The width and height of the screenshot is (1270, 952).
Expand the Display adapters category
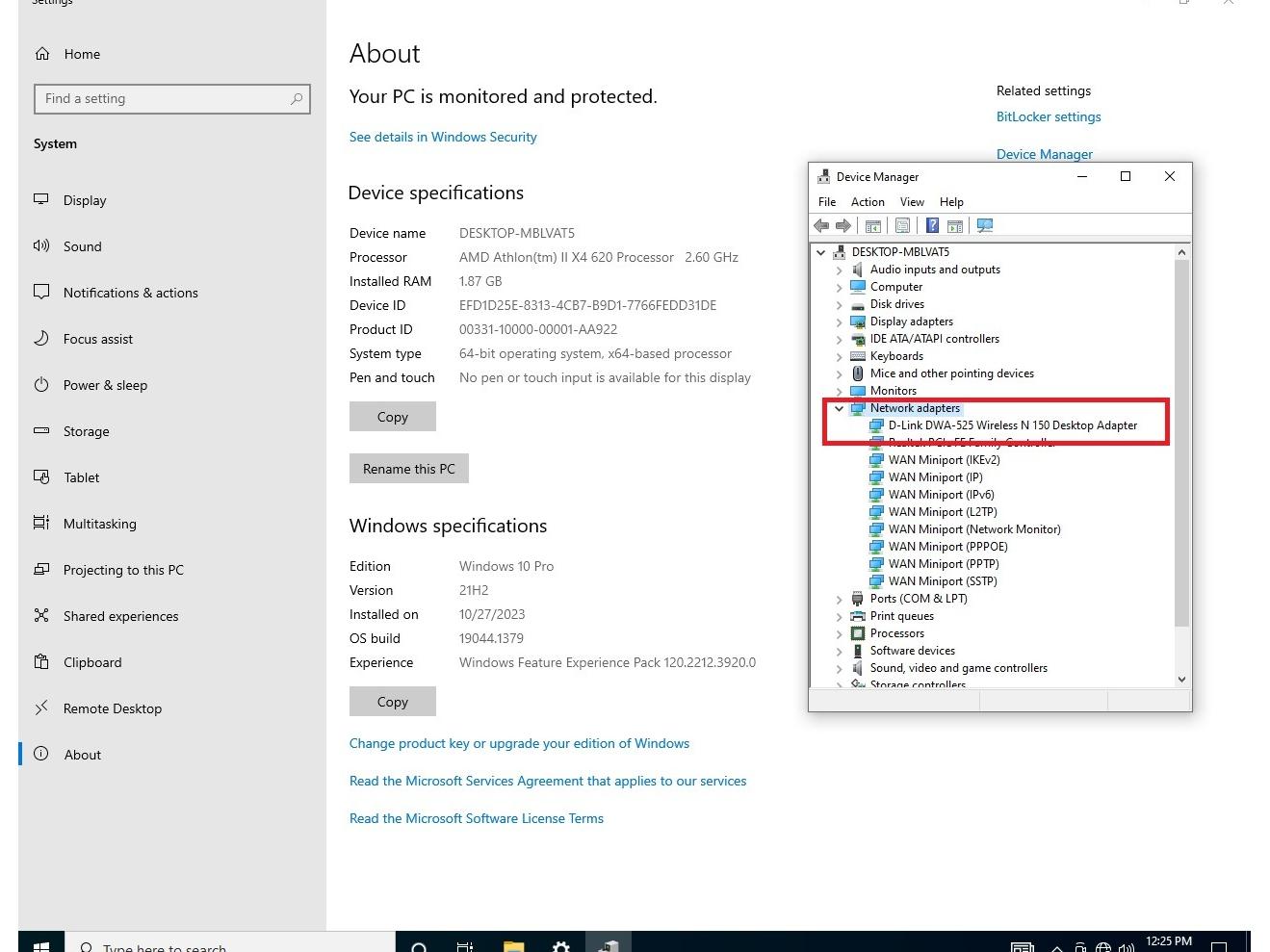click(840, 322)
